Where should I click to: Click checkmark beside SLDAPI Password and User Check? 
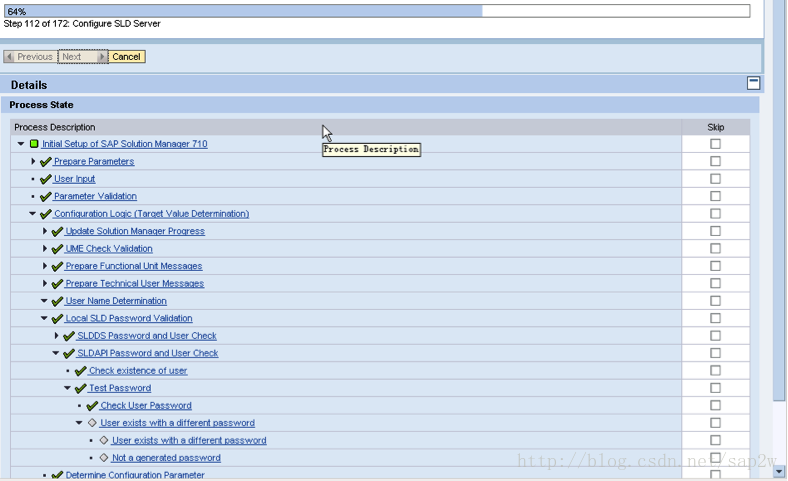tap(69, 354)
